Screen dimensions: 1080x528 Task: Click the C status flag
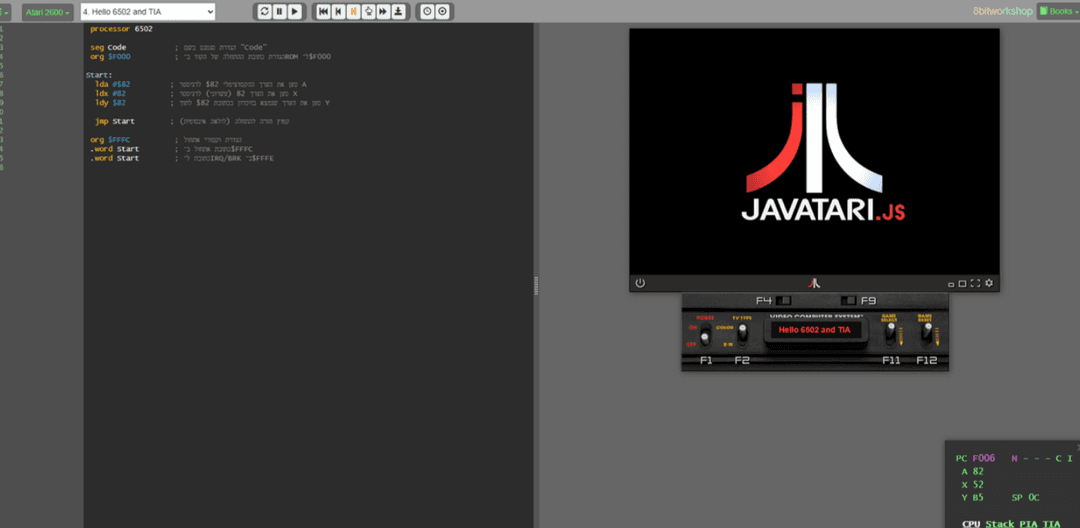click(x=1057, y=458)
